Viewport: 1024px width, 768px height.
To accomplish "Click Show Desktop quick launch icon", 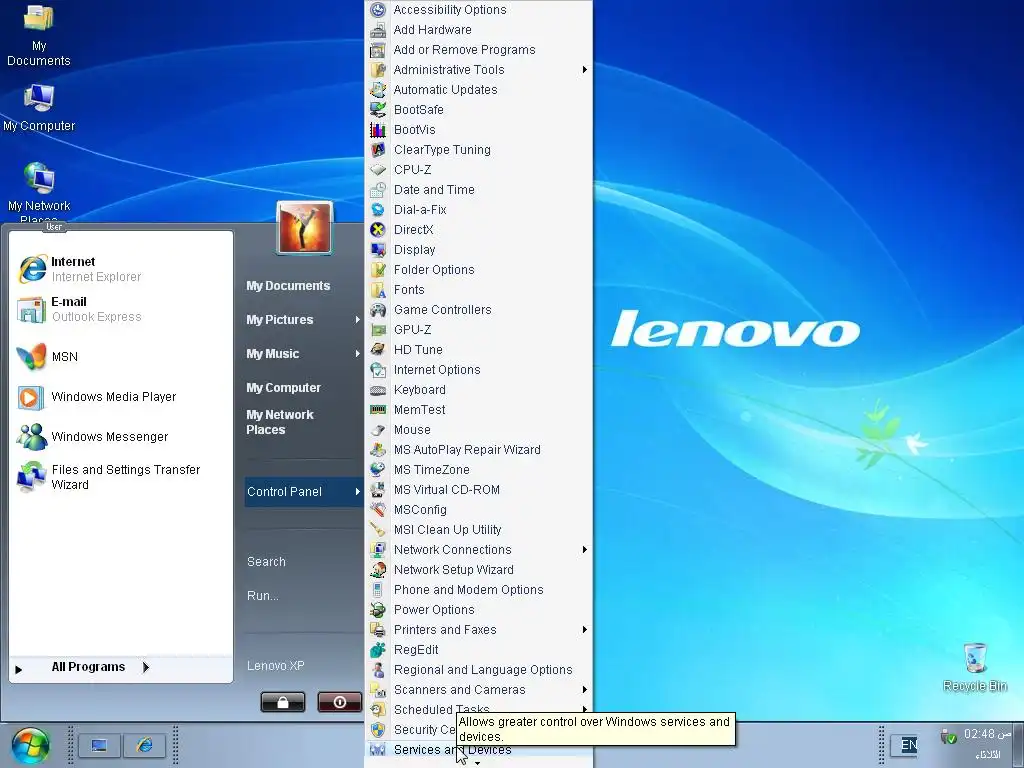I will click(x=99, y=745).
